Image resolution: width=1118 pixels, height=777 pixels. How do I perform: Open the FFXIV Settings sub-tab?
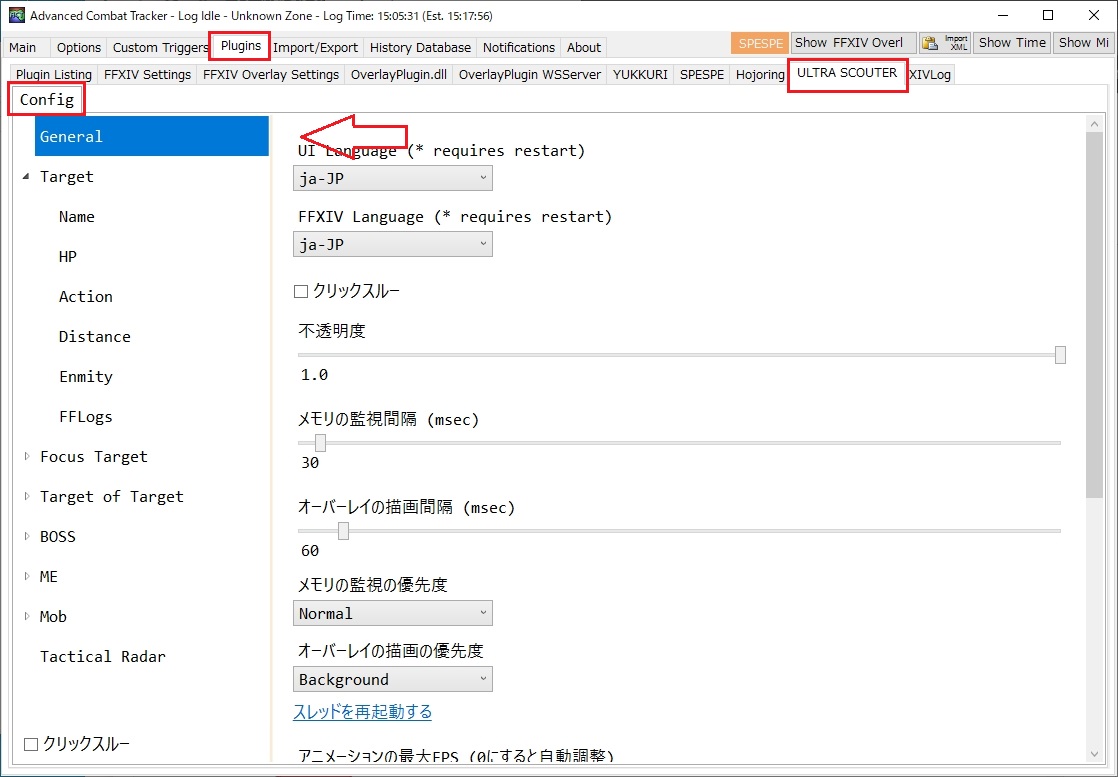148,75
